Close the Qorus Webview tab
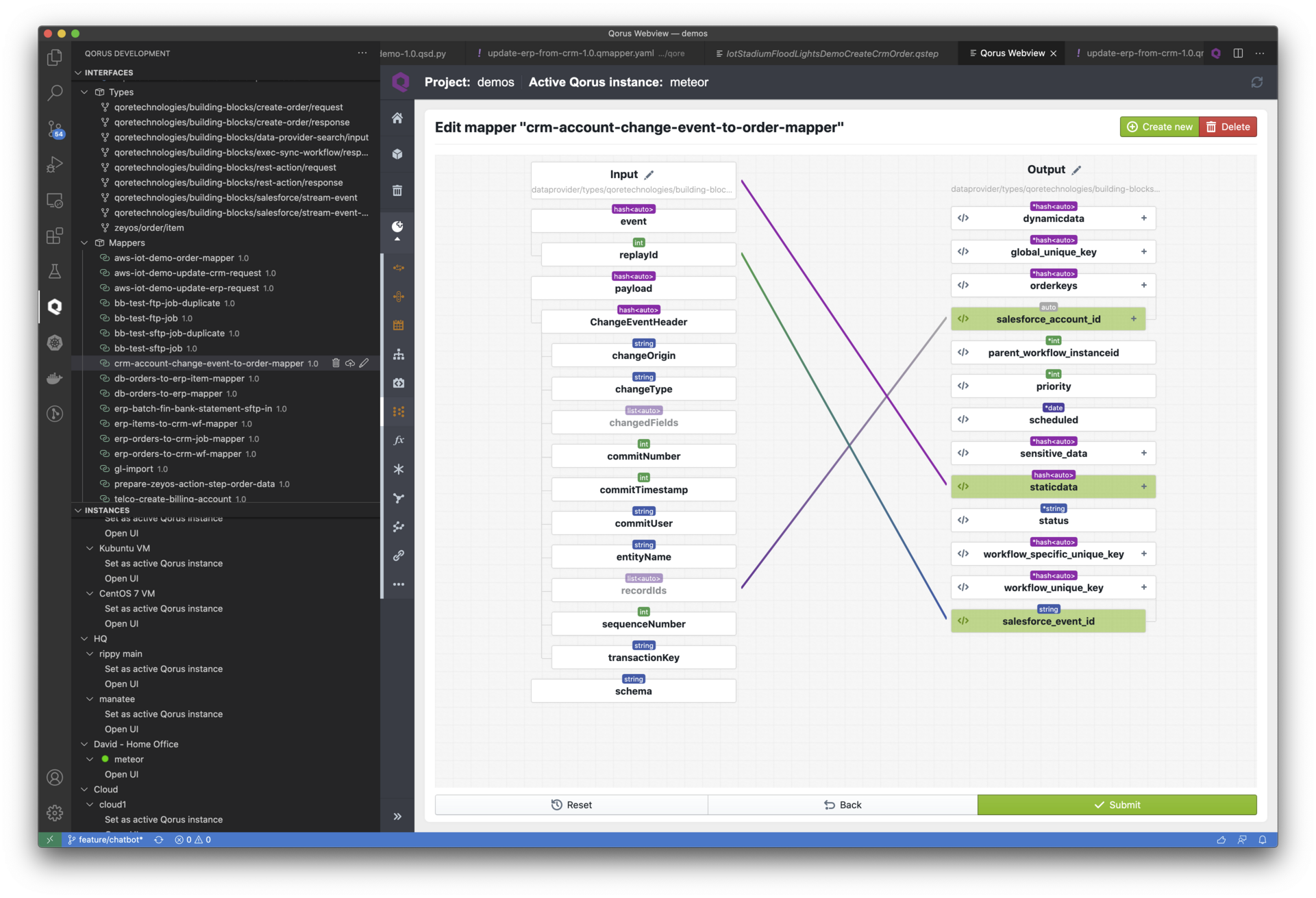 point(1054,53)
